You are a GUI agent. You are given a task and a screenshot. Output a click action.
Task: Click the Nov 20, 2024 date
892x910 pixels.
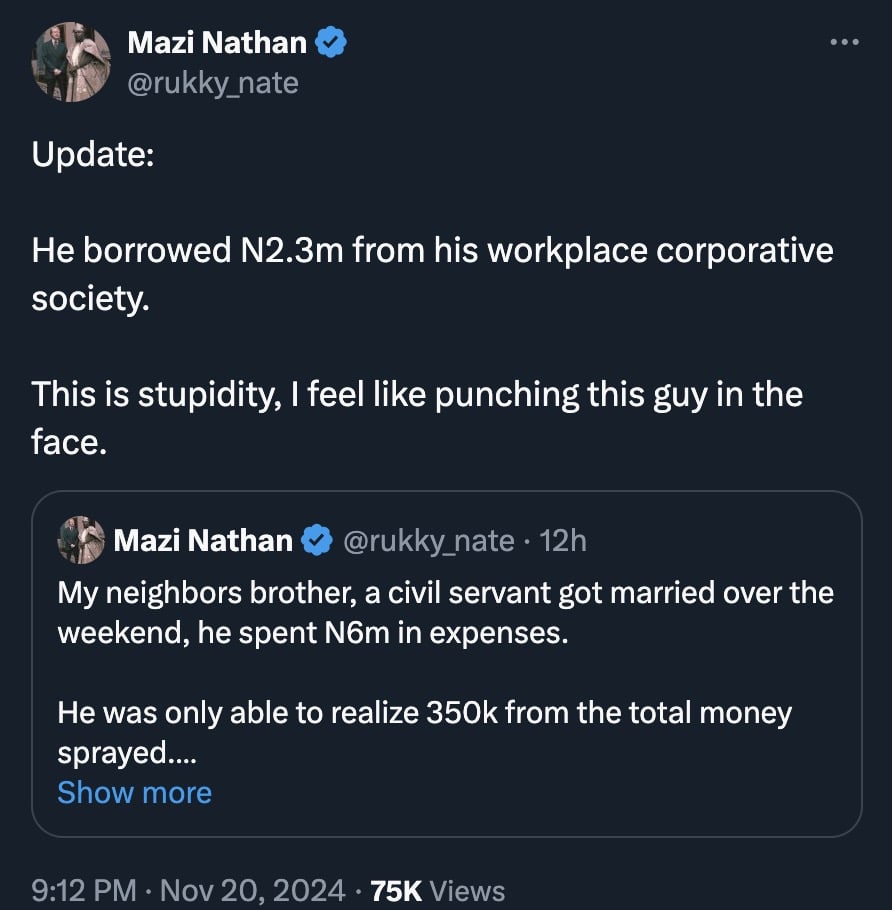click(250, 890)
